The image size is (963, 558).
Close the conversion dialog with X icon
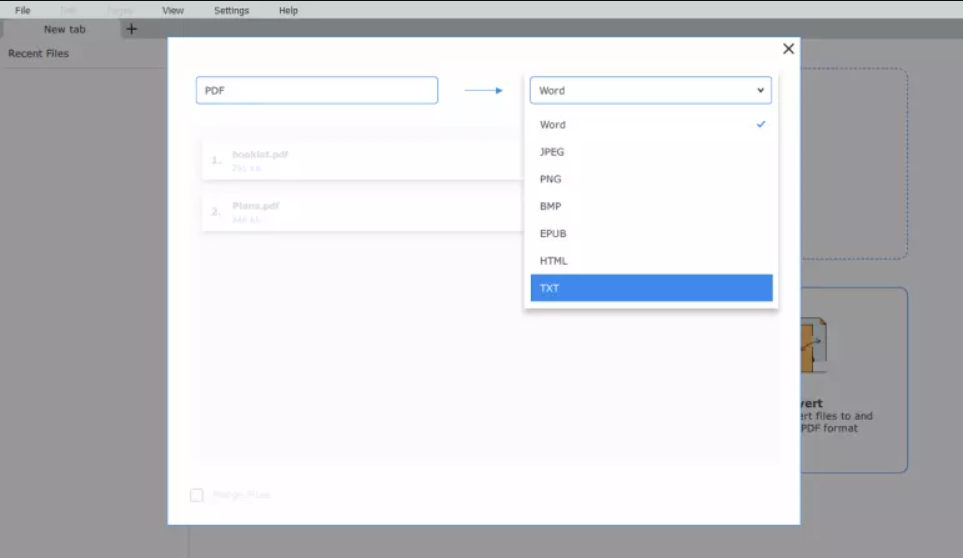[789, 48]
